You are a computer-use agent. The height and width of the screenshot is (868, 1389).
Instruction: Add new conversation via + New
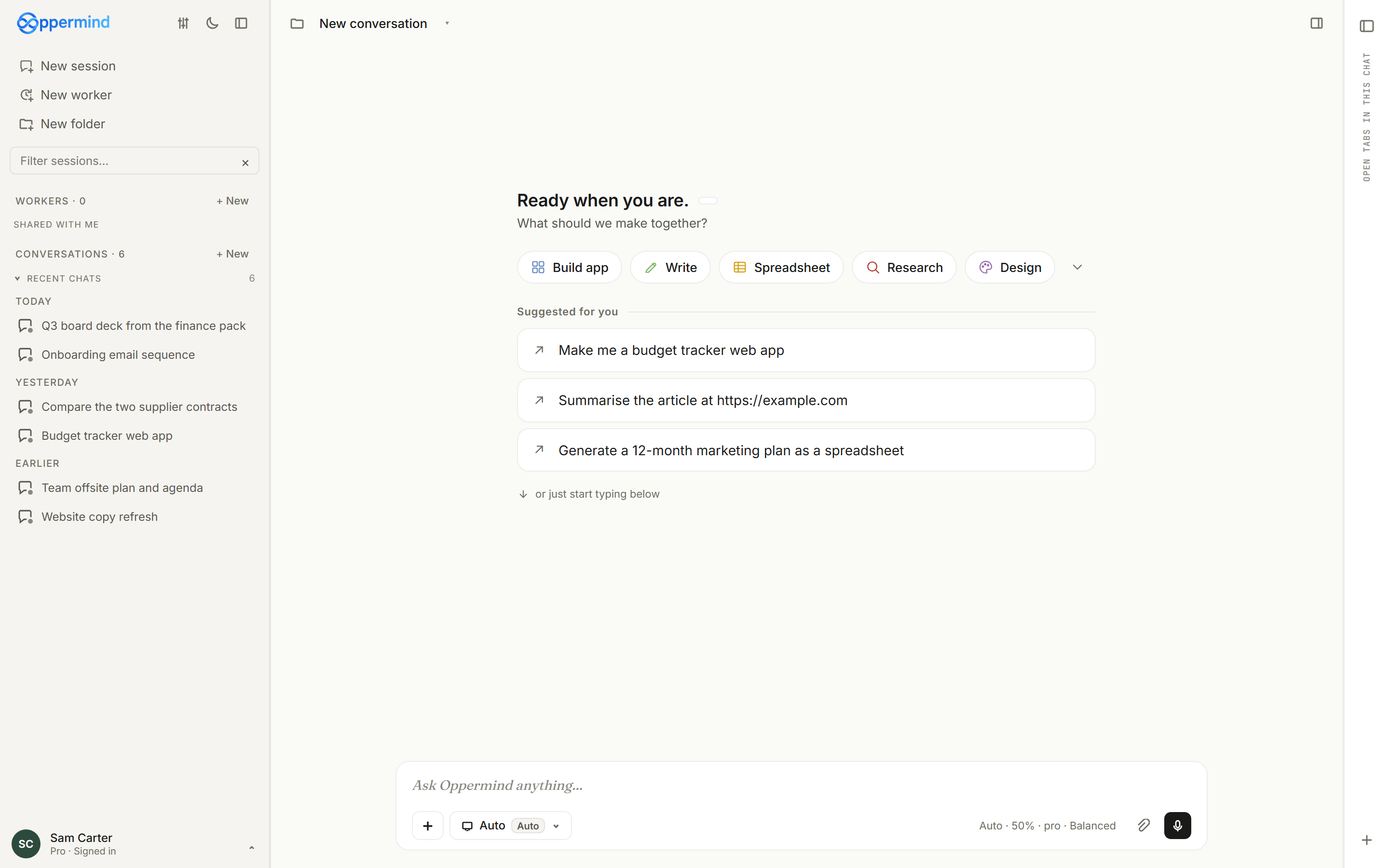click(x=232, y=254)
